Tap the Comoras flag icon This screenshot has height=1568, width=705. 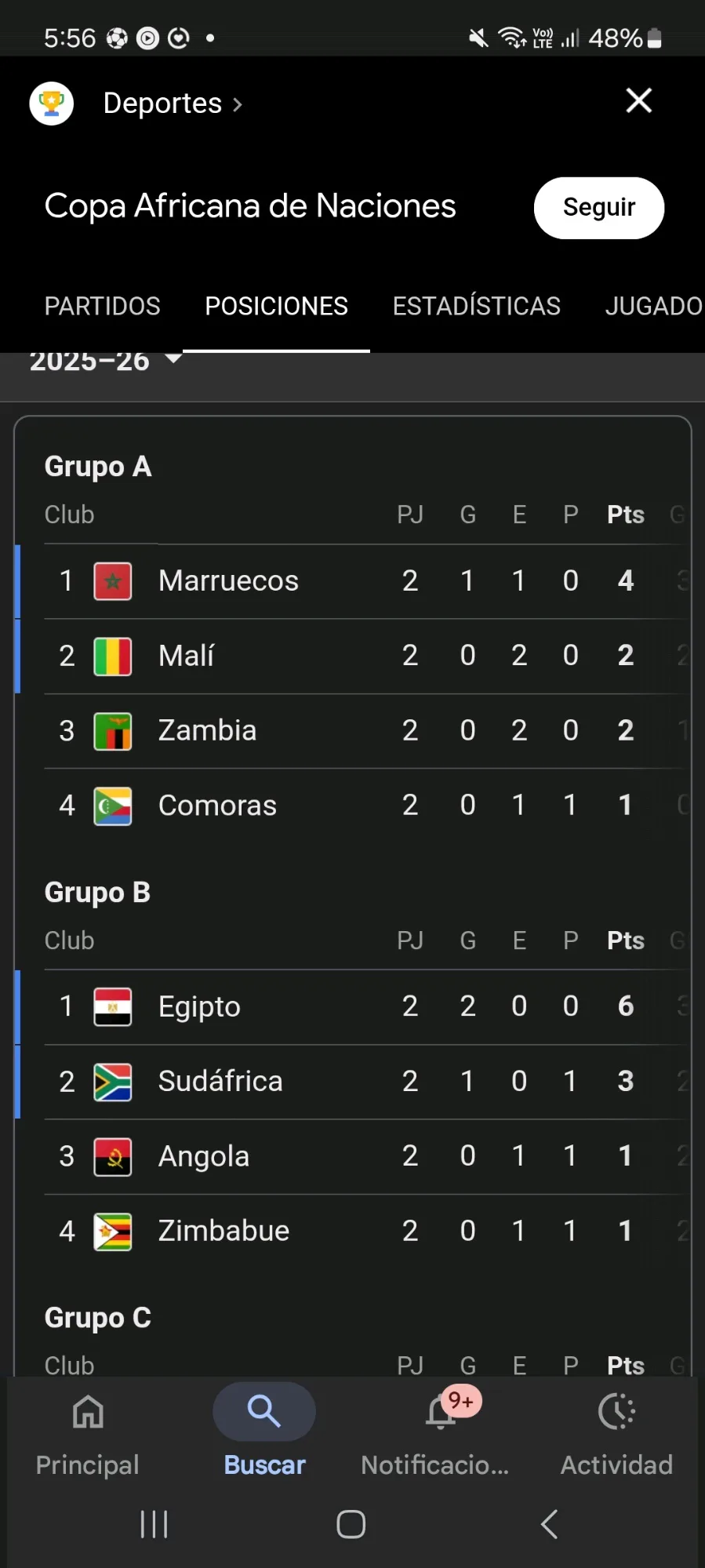click(113, 806)
